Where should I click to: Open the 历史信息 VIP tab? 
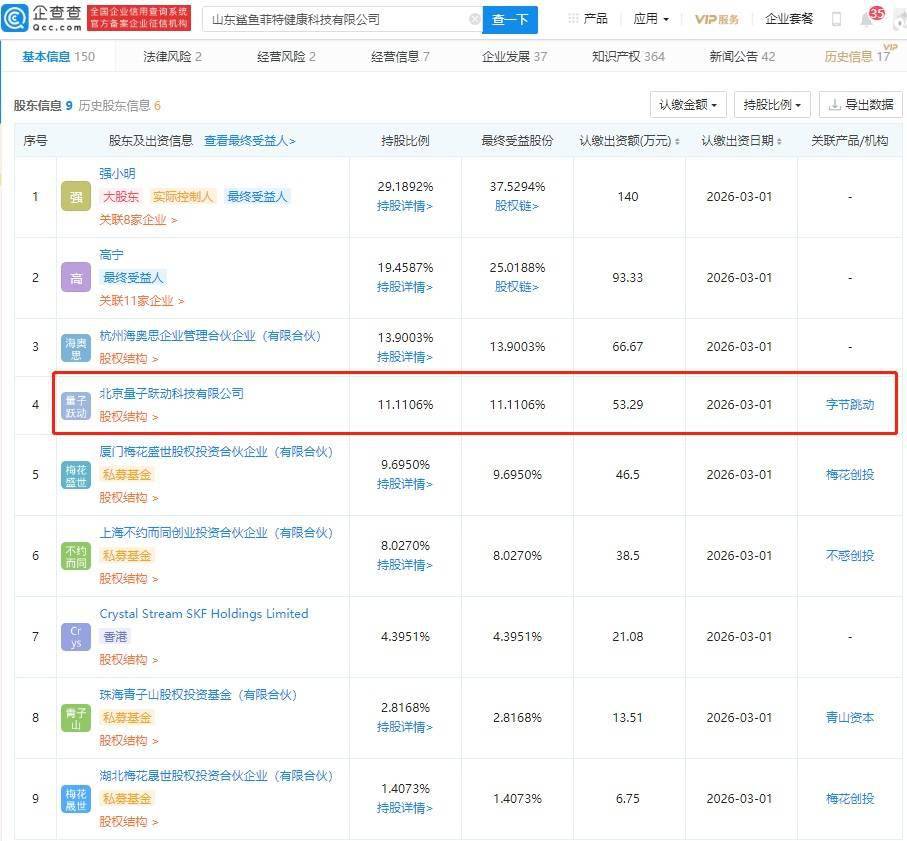(x=858, y=56)
